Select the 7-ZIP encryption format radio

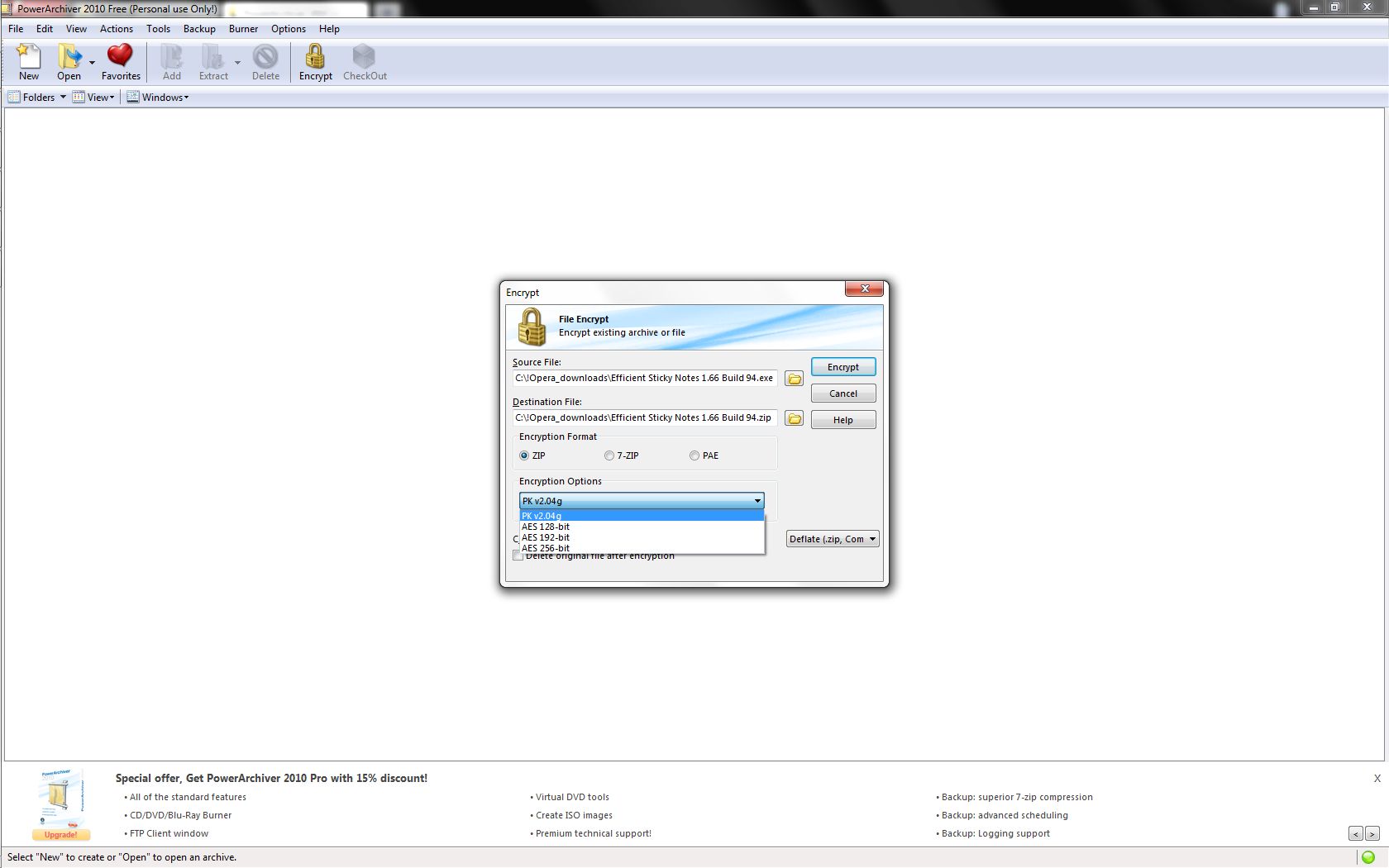coord(609,455)
